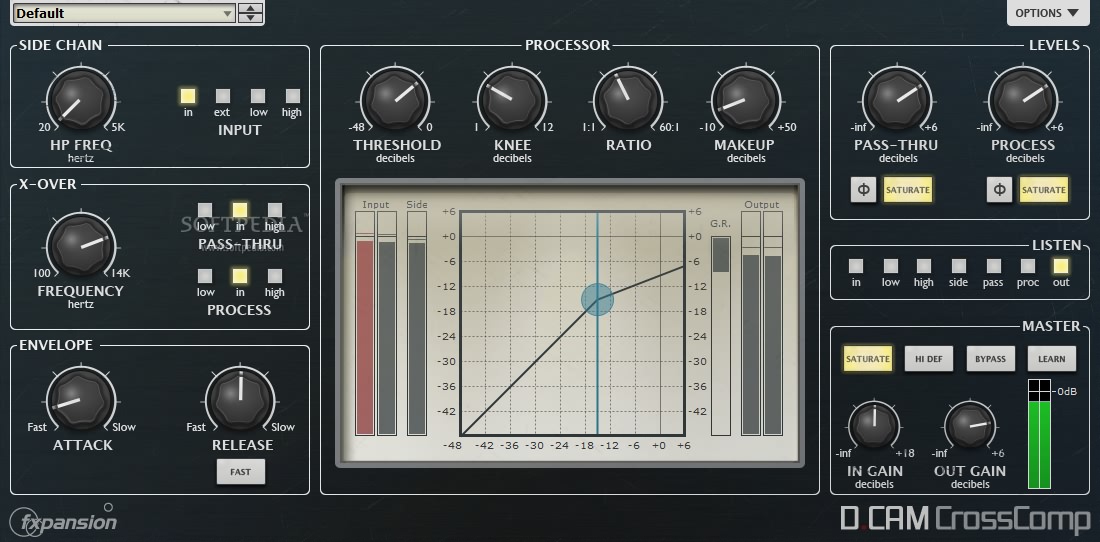Viewport: 1100px width, 542px height.
Task: Click the G.R. gain reduction meter
Action: pyautogui.click(x=720, y=335)
